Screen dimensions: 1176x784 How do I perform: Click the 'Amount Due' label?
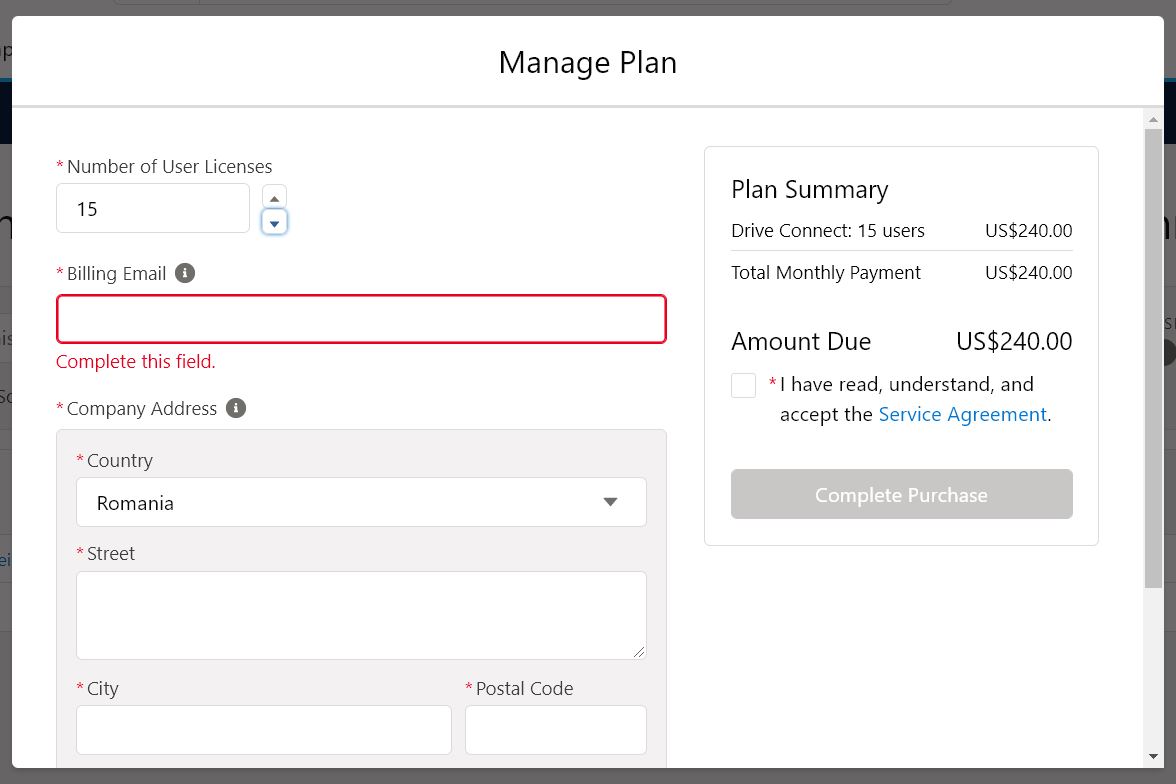tap(801, 341)
